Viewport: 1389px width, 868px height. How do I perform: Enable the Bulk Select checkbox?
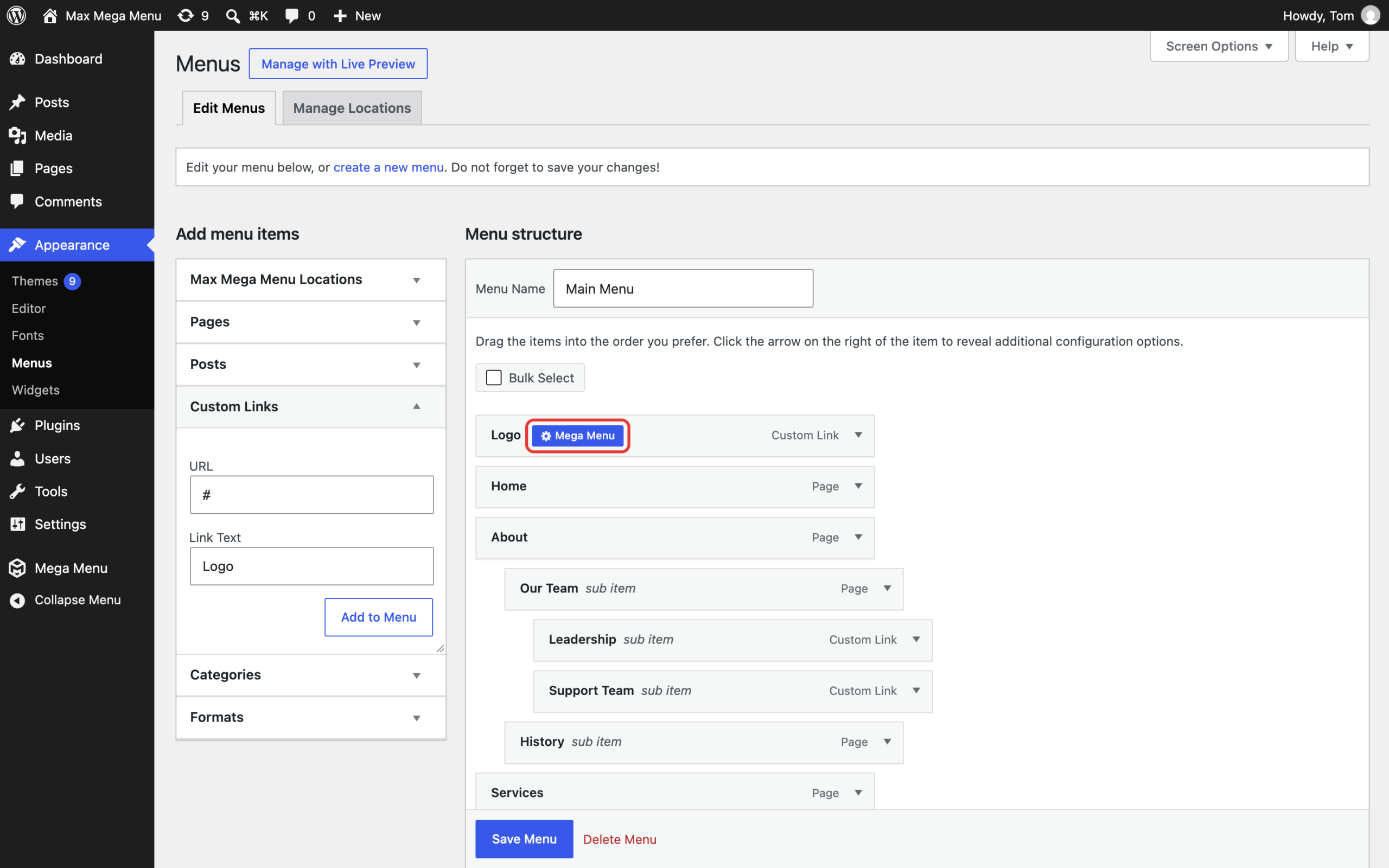tap(494, 378)
